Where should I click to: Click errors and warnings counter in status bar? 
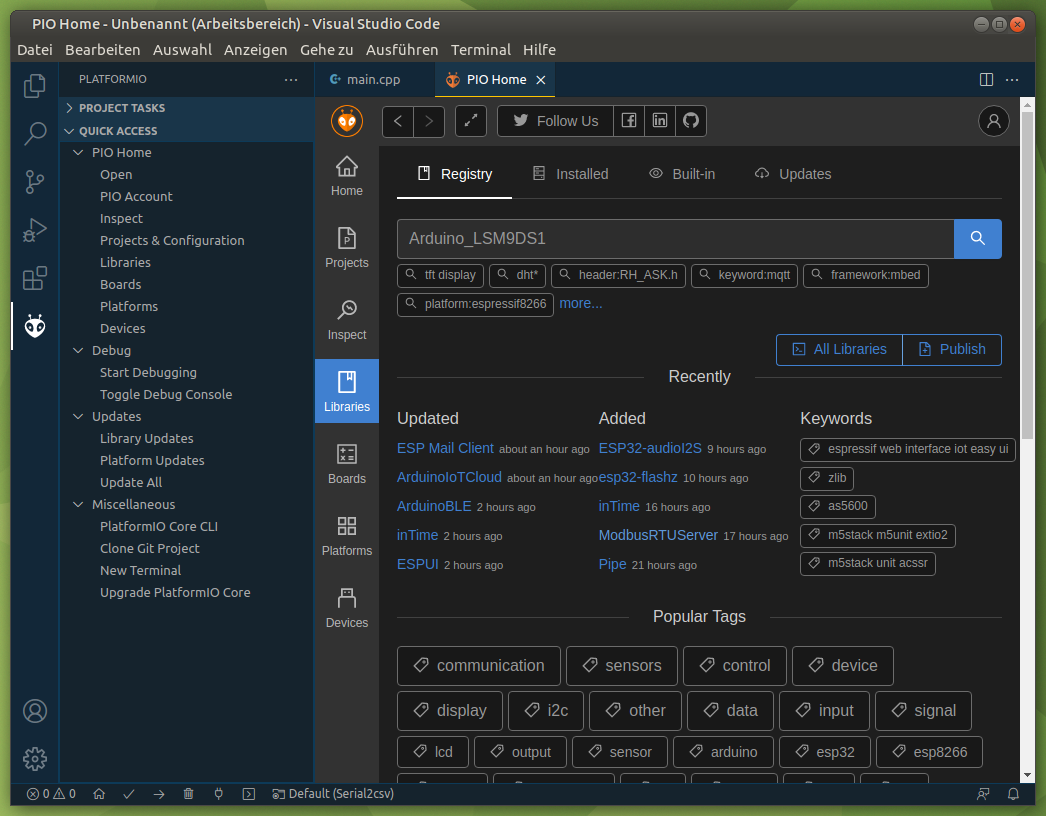point(51,794)
